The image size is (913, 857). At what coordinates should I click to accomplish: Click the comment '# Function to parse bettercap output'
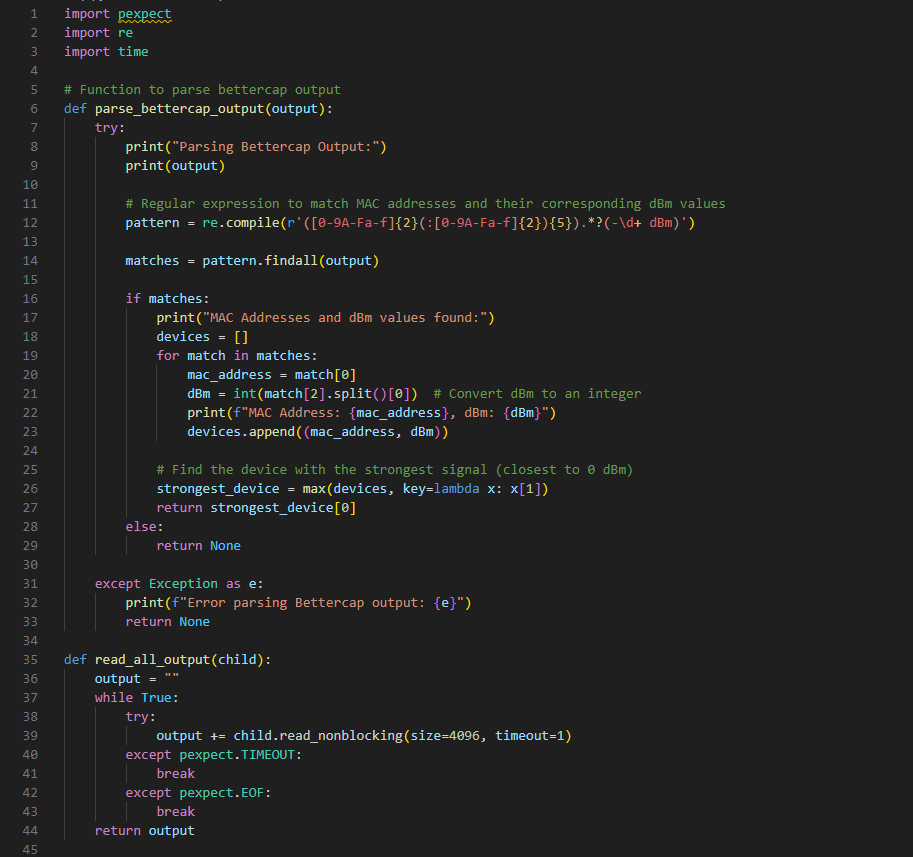(202, 90)
